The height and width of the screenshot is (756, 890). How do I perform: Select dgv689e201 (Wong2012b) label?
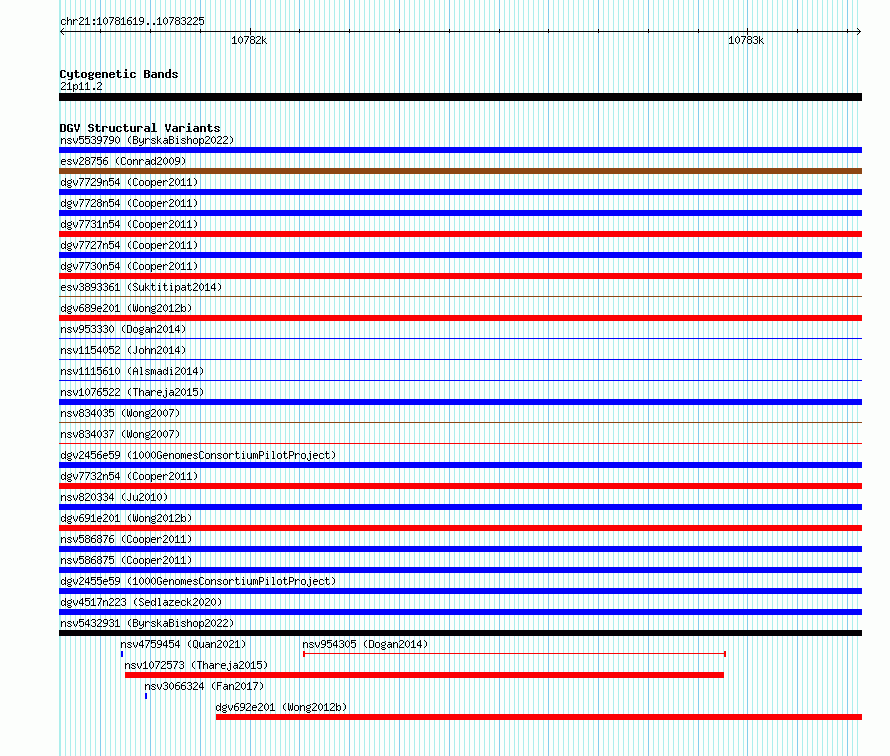click(x=126, y=308)
